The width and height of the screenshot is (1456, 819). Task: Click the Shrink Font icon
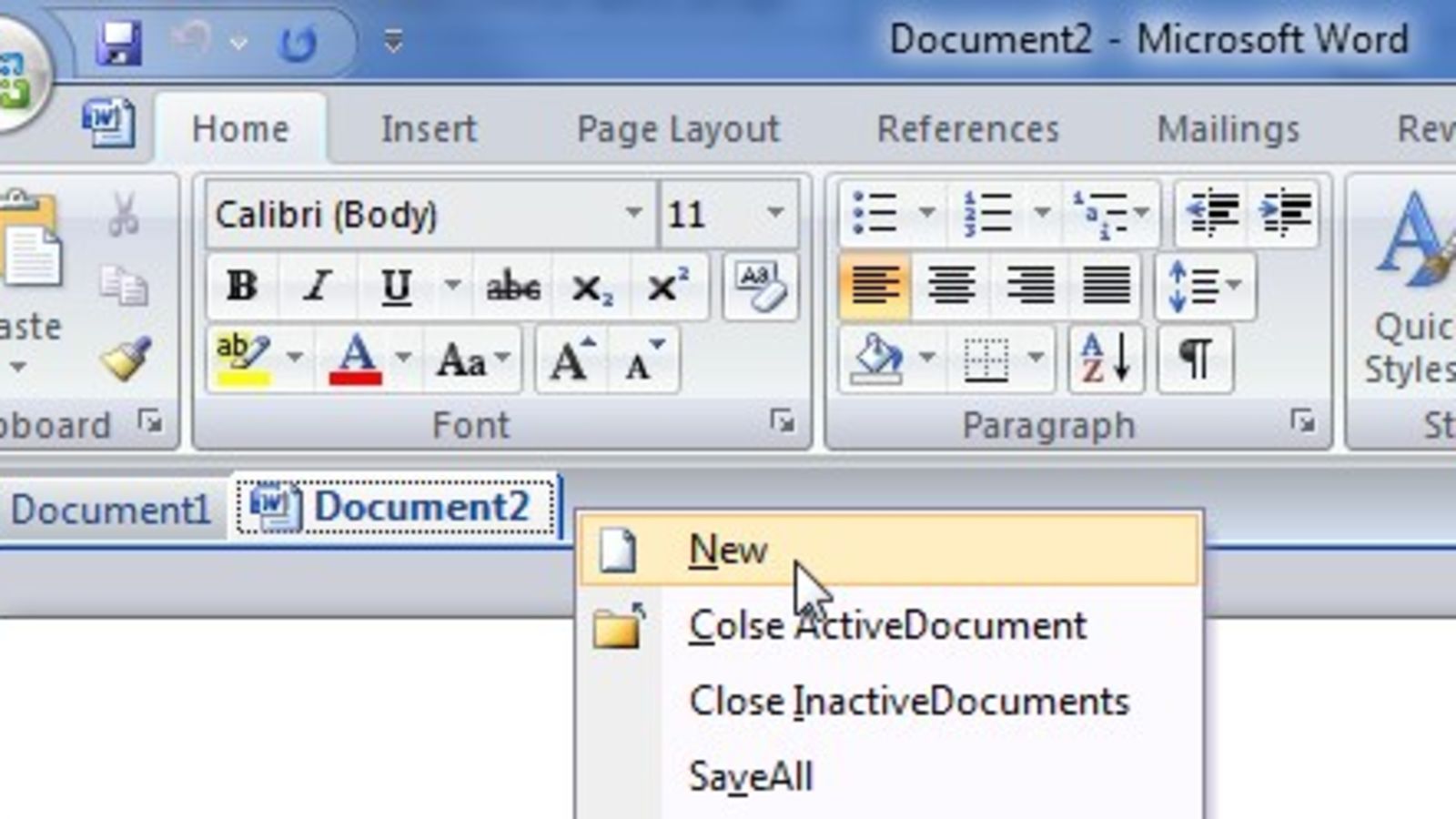pos(644,359)
